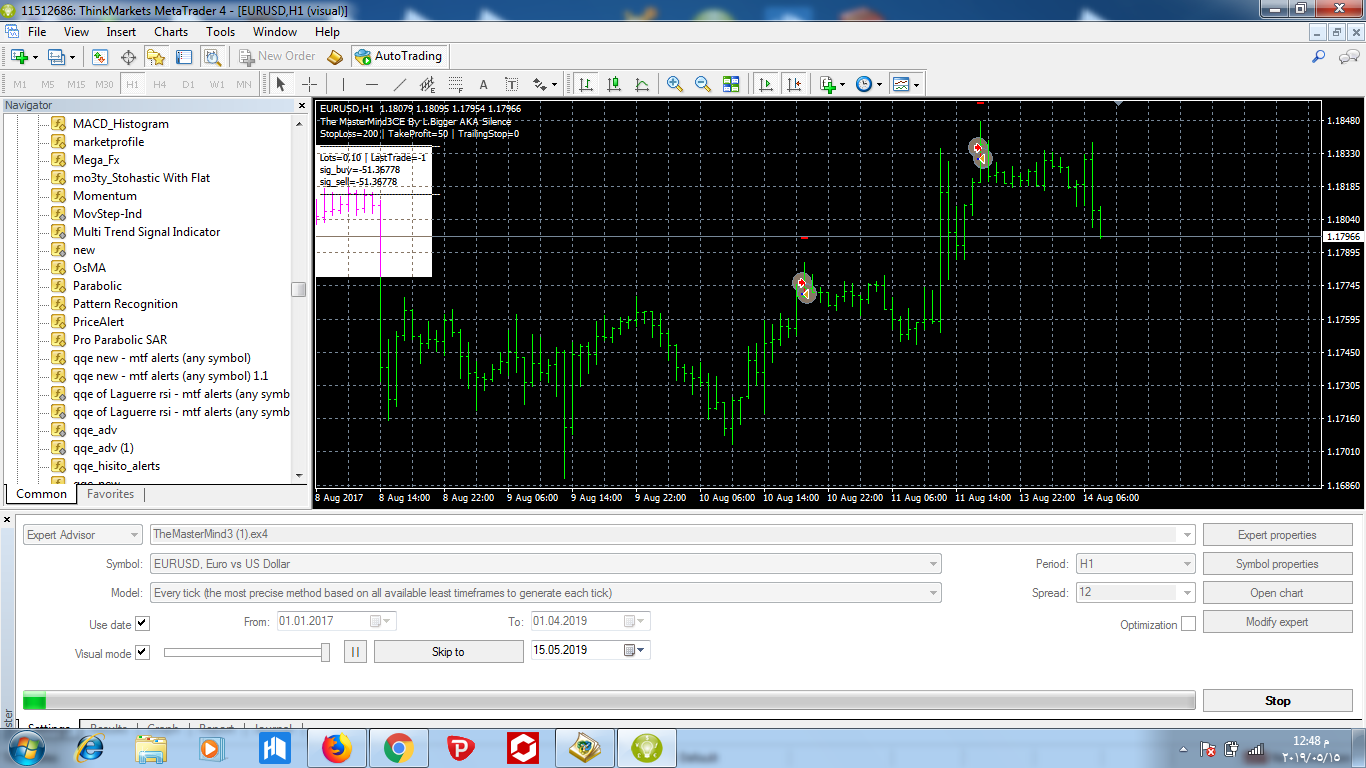Click the Skip to button
This screenshot has width=1366, height=768.
pos(448,652)
